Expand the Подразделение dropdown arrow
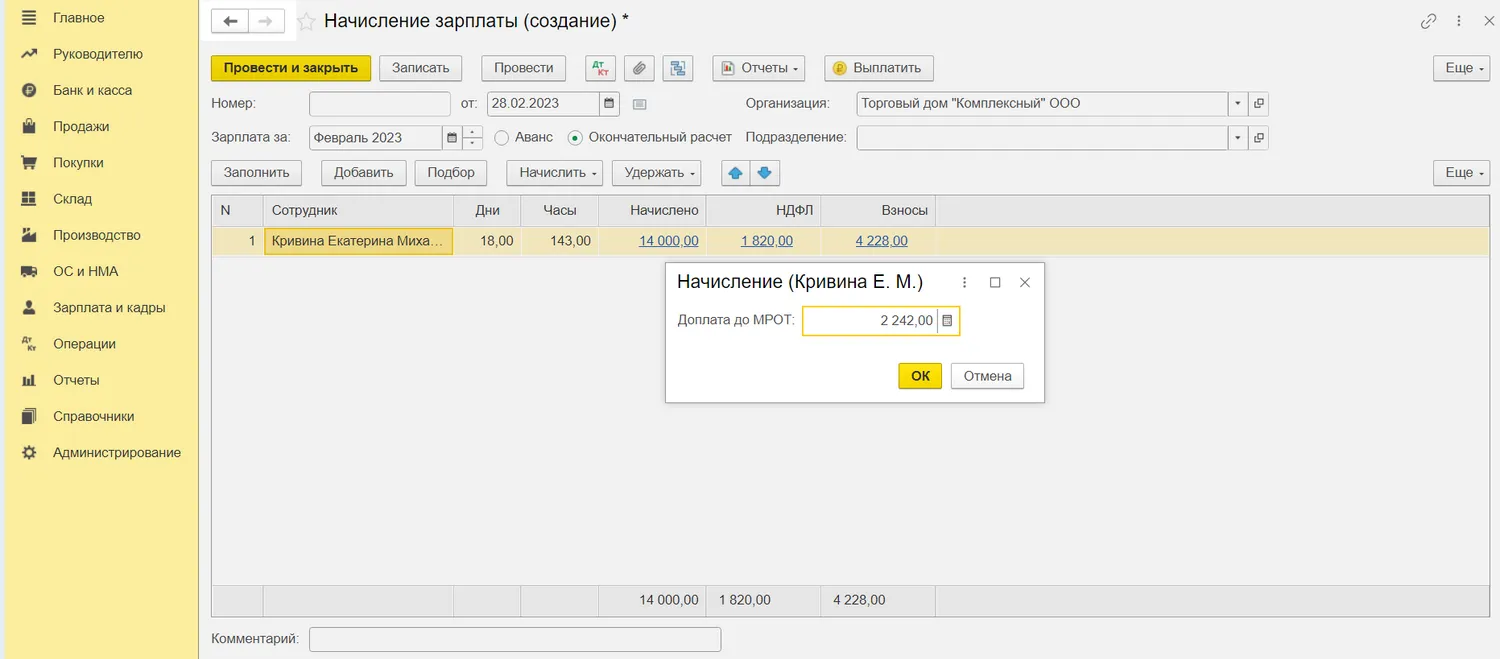 pyautogui.click(x=1238, y=138)
